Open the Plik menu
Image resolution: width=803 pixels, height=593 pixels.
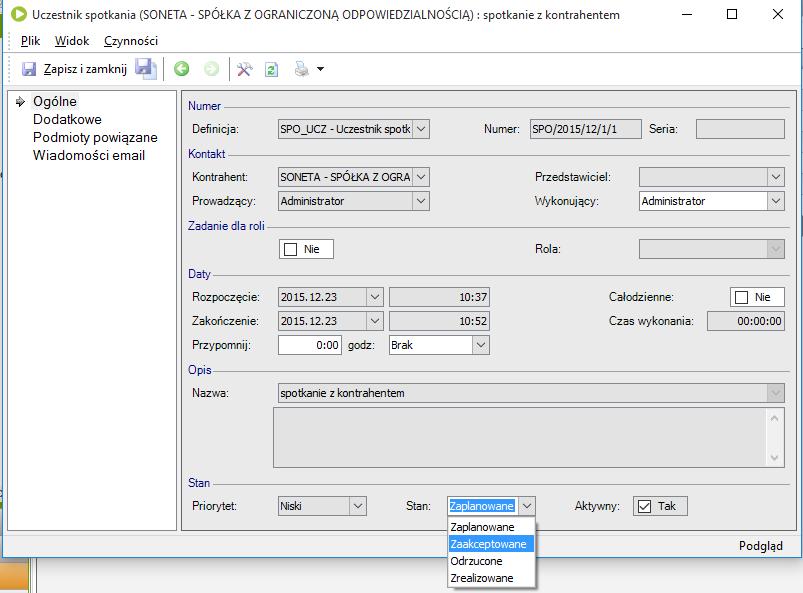click(x=30, y=41)
